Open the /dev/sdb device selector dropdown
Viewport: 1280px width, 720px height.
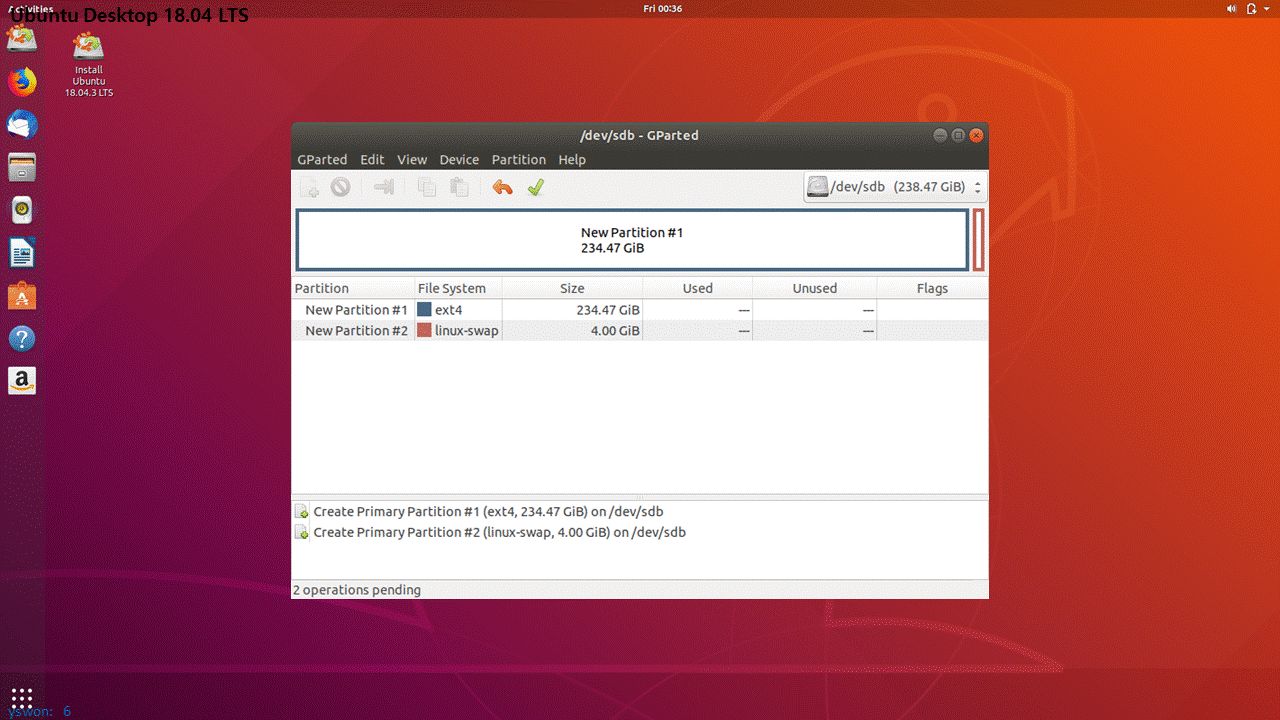pos(895,187)
